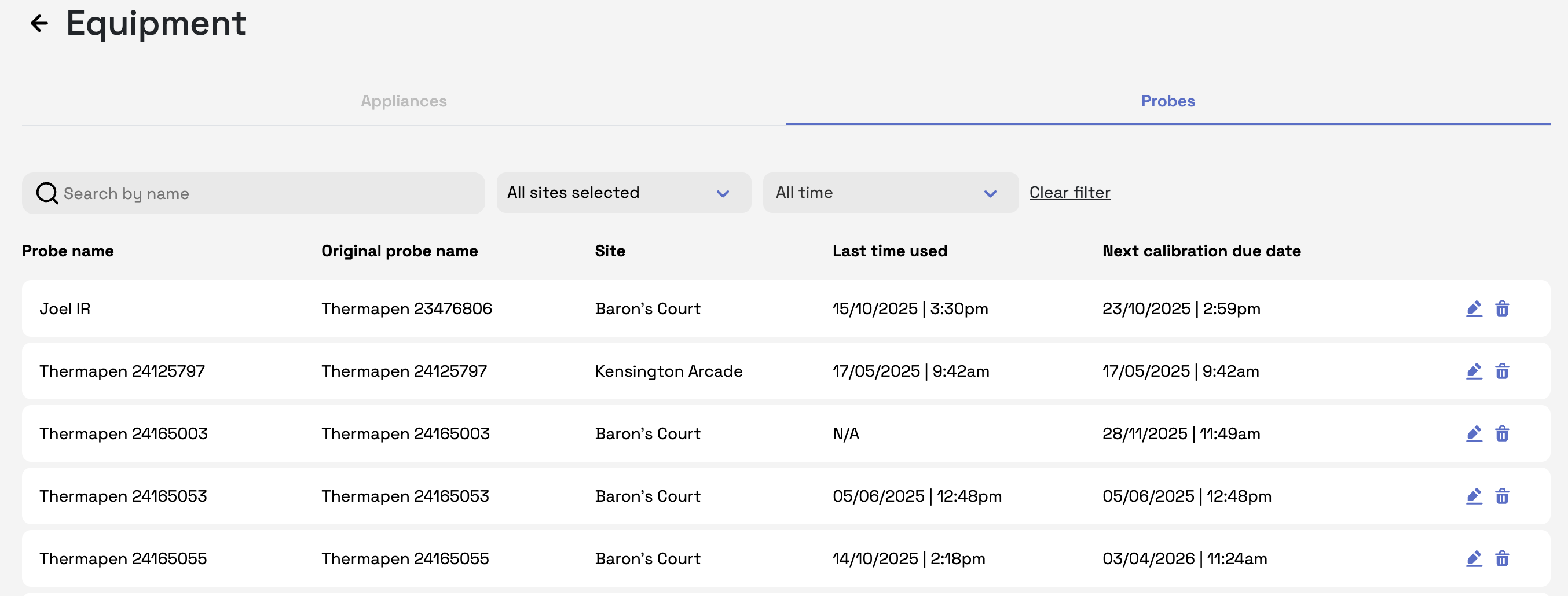Click the search magnifier icon
The image size is (1568, 596).
coord(47,193)
